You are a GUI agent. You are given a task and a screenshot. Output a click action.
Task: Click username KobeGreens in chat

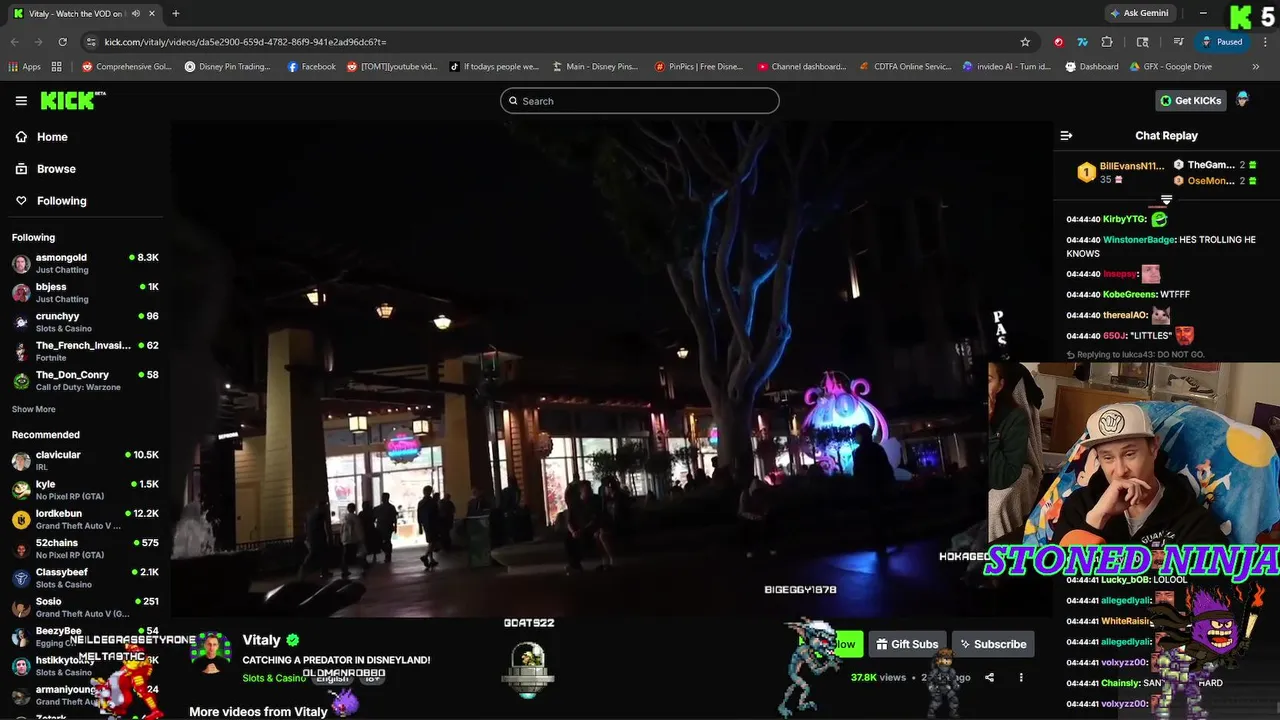[x=1130, y=295]
